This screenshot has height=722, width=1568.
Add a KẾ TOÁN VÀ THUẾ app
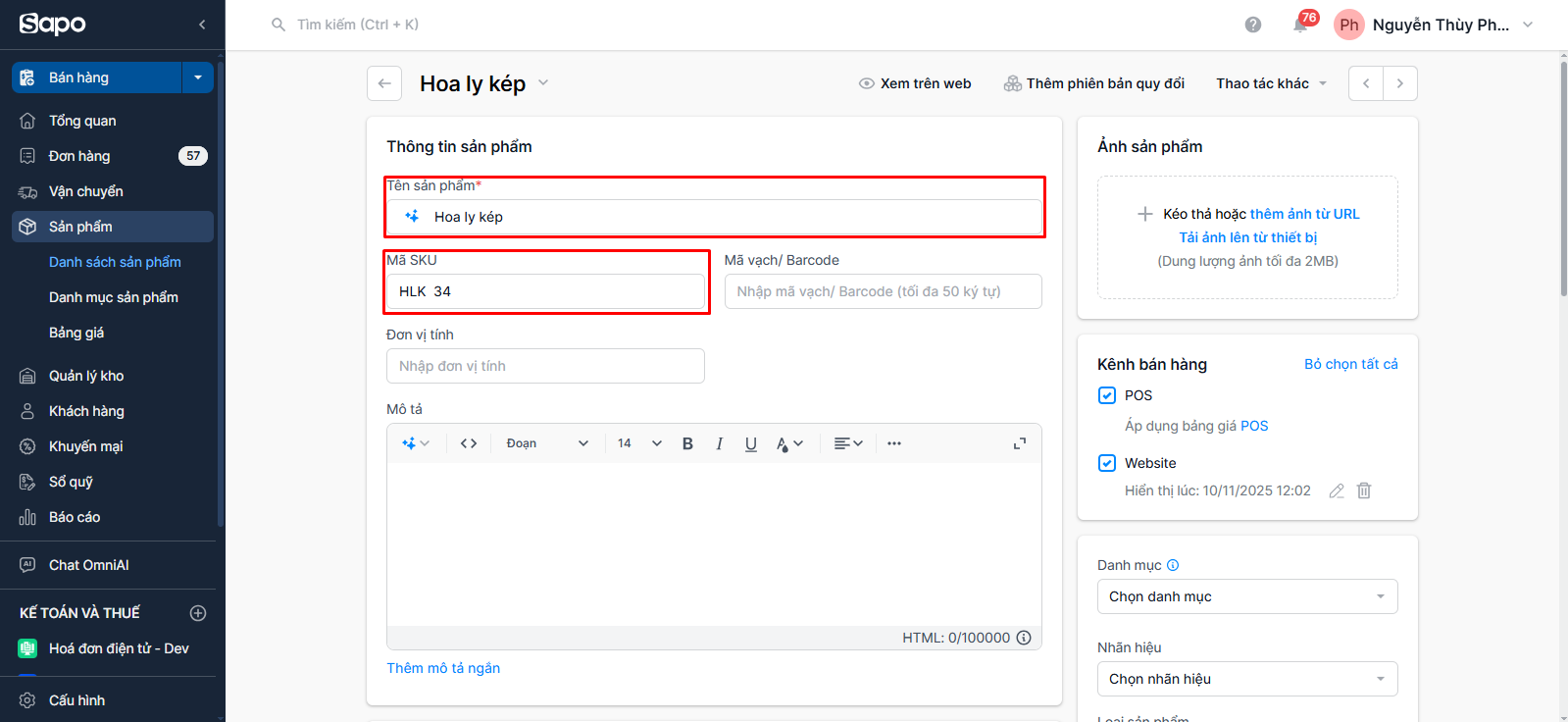(198, 613)
